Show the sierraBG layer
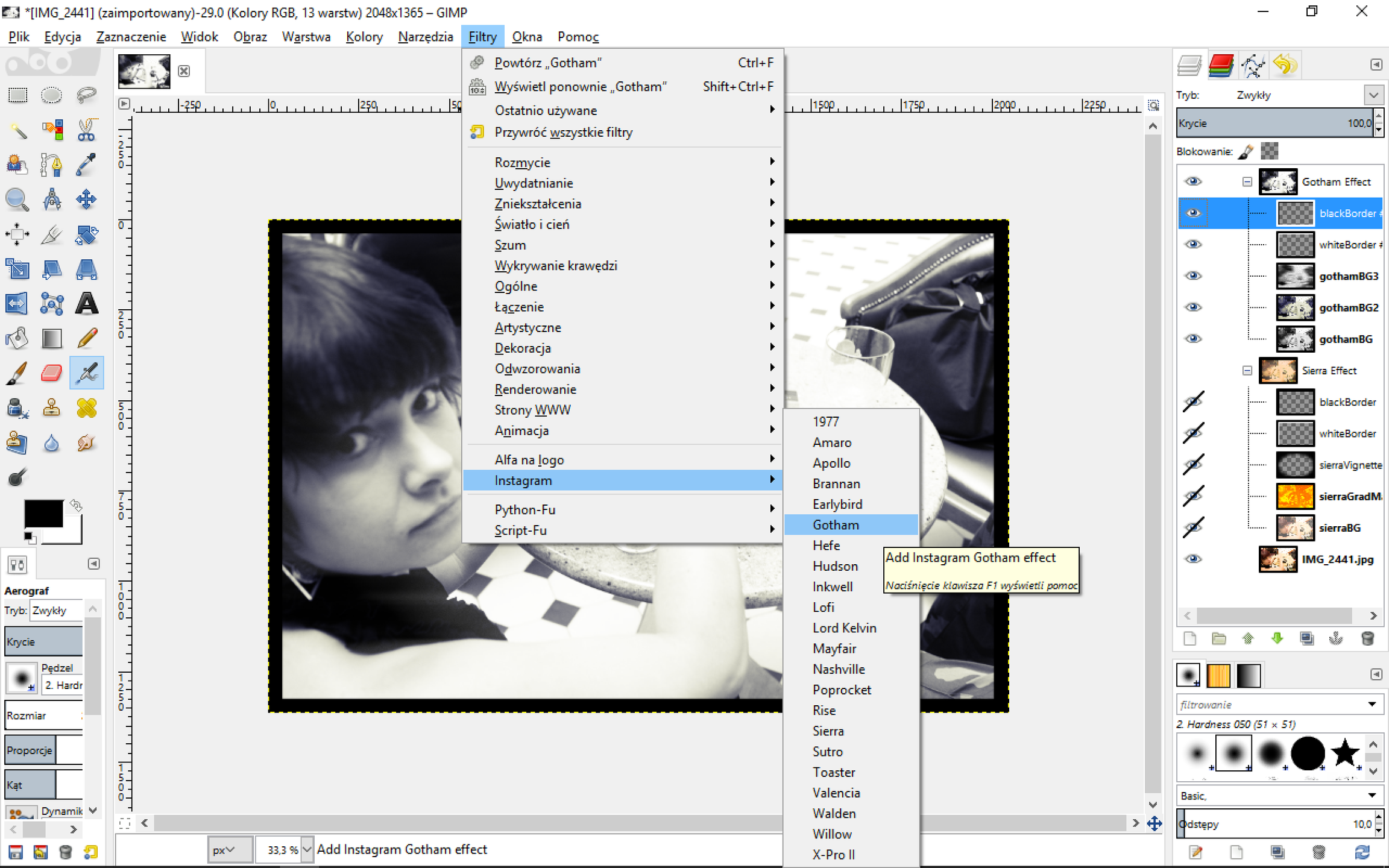Screen dimensions: 1389x868 (x=1193, y=527)
